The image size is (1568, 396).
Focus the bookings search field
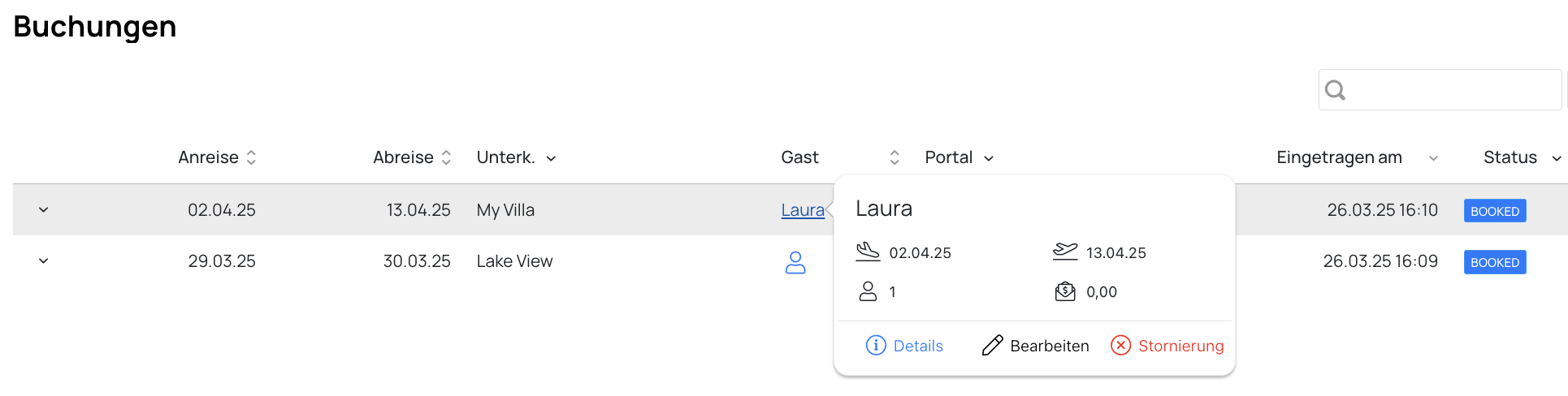1440,90
